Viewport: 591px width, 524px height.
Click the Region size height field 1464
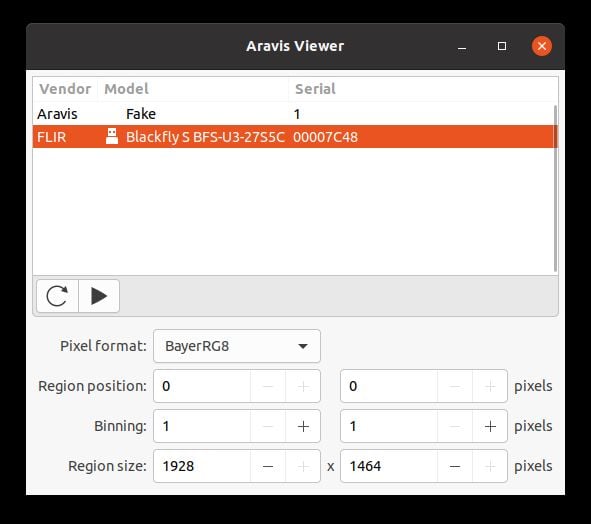(389, 466)
